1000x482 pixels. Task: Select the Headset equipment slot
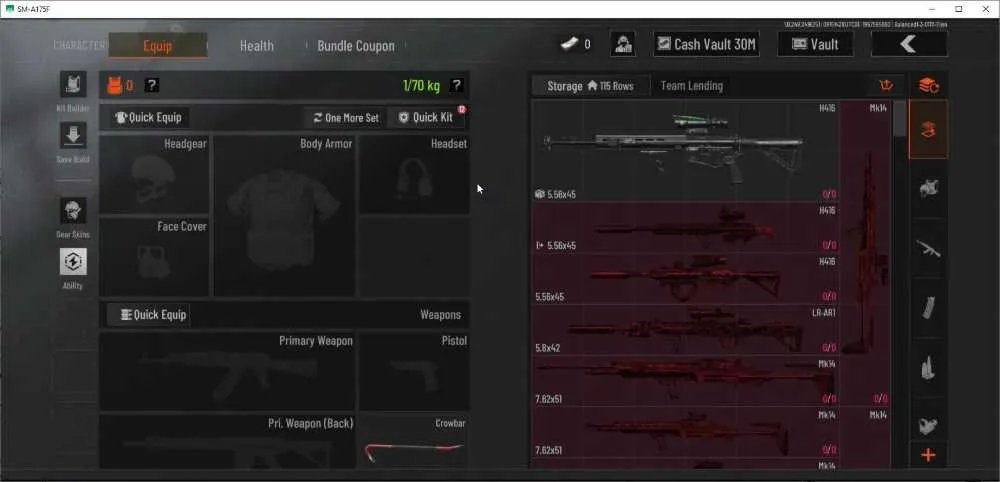tap(414, 174)
